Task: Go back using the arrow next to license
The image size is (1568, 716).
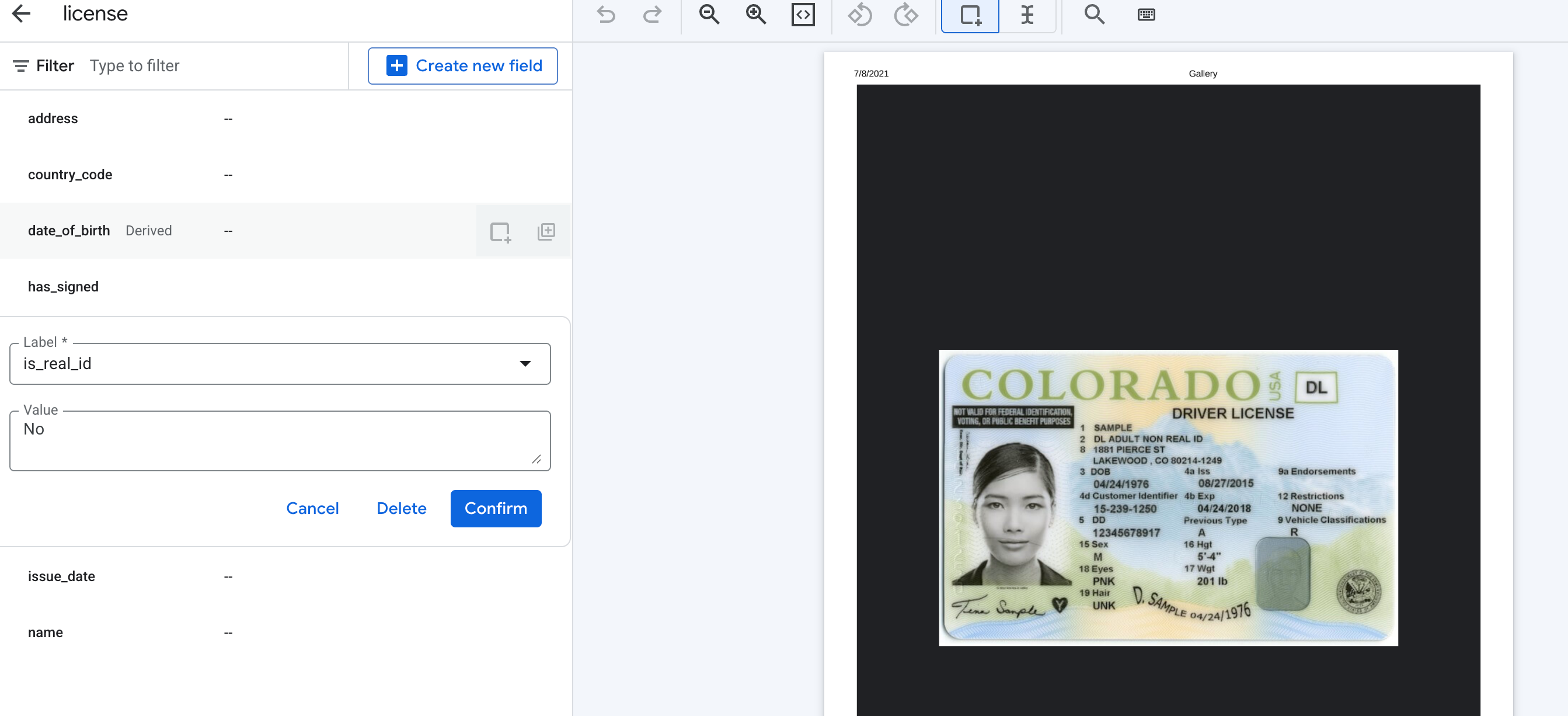Action: coord(22,13)
